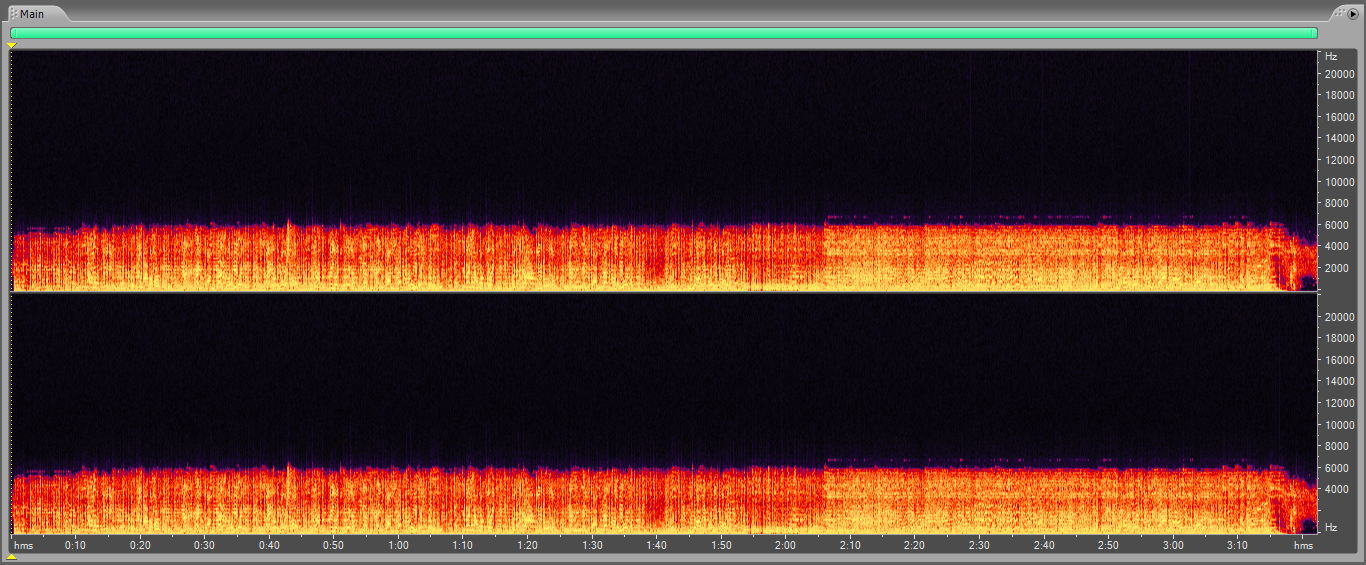This screenshot has width=1366, height=565.
Task: Click the green horizontal zoom scrollbar
Action: coord(664,33)
